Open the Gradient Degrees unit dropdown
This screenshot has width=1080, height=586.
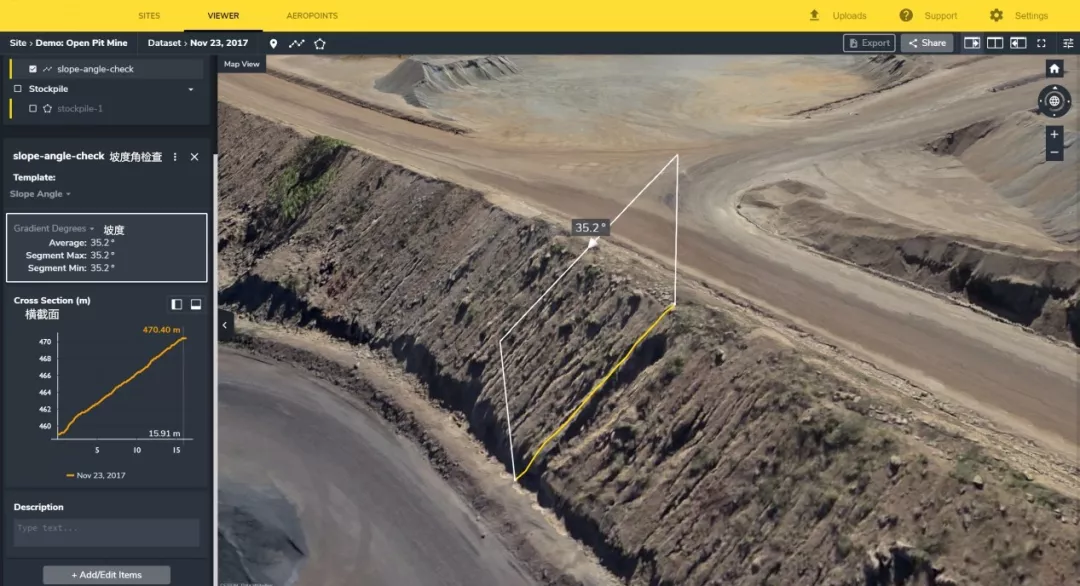(x=54, y=229)
